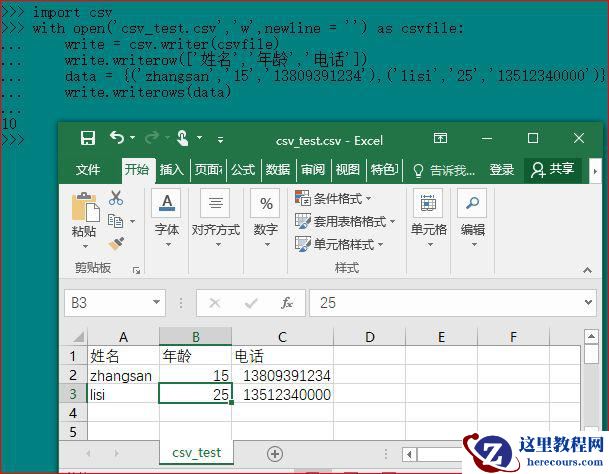The image size is (609, 474).
Task: Open the 文件 menu
Action: pos(88,170)
